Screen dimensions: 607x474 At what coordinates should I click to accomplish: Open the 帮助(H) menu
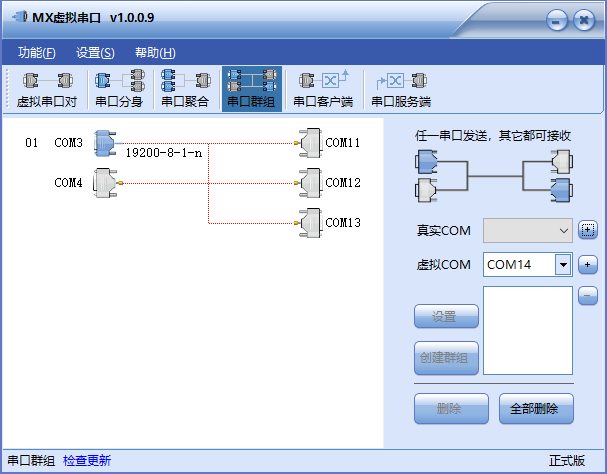click(155, 53)
